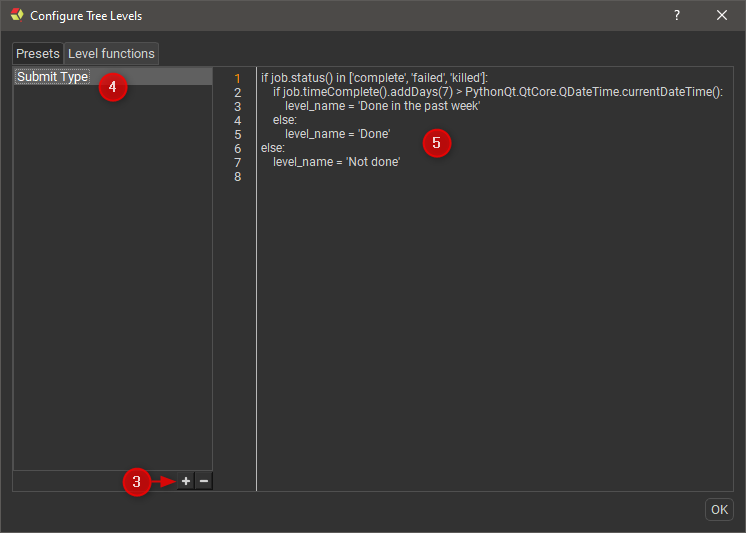Screen dimensions: 746x533
Task: Click the red marker numbered 5
Action: tap(436, 143)
